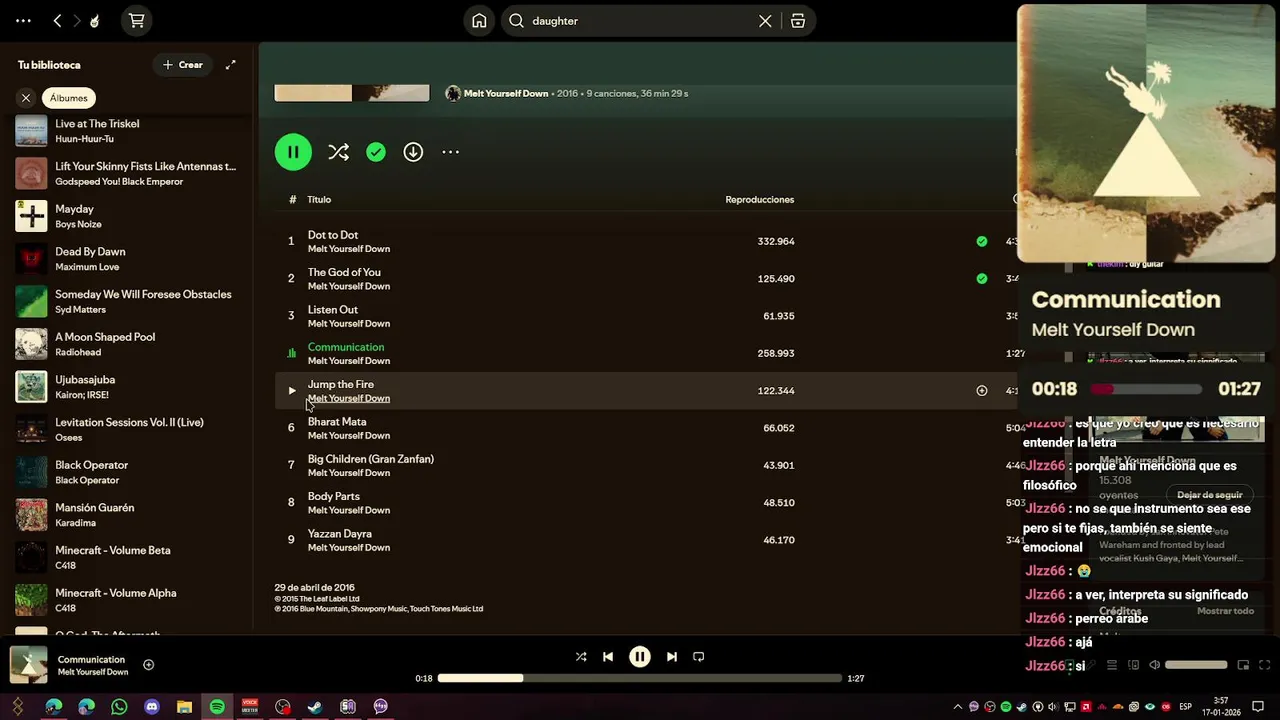Show hidden tray icons with the chevron
The width and height of the screenshot is (1280, 720).
click(x=958, y=707)
